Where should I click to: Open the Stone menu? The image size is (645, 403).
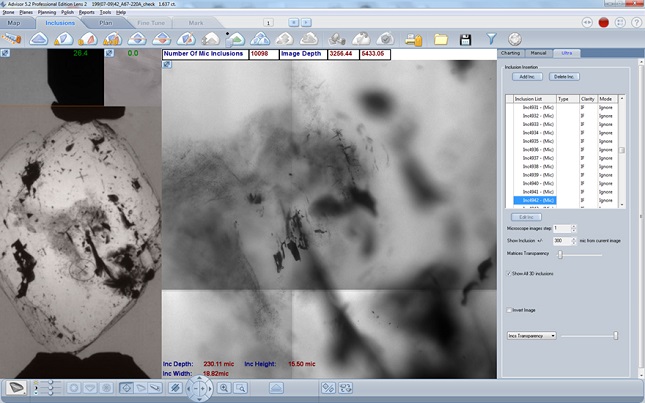pos(8,12)
